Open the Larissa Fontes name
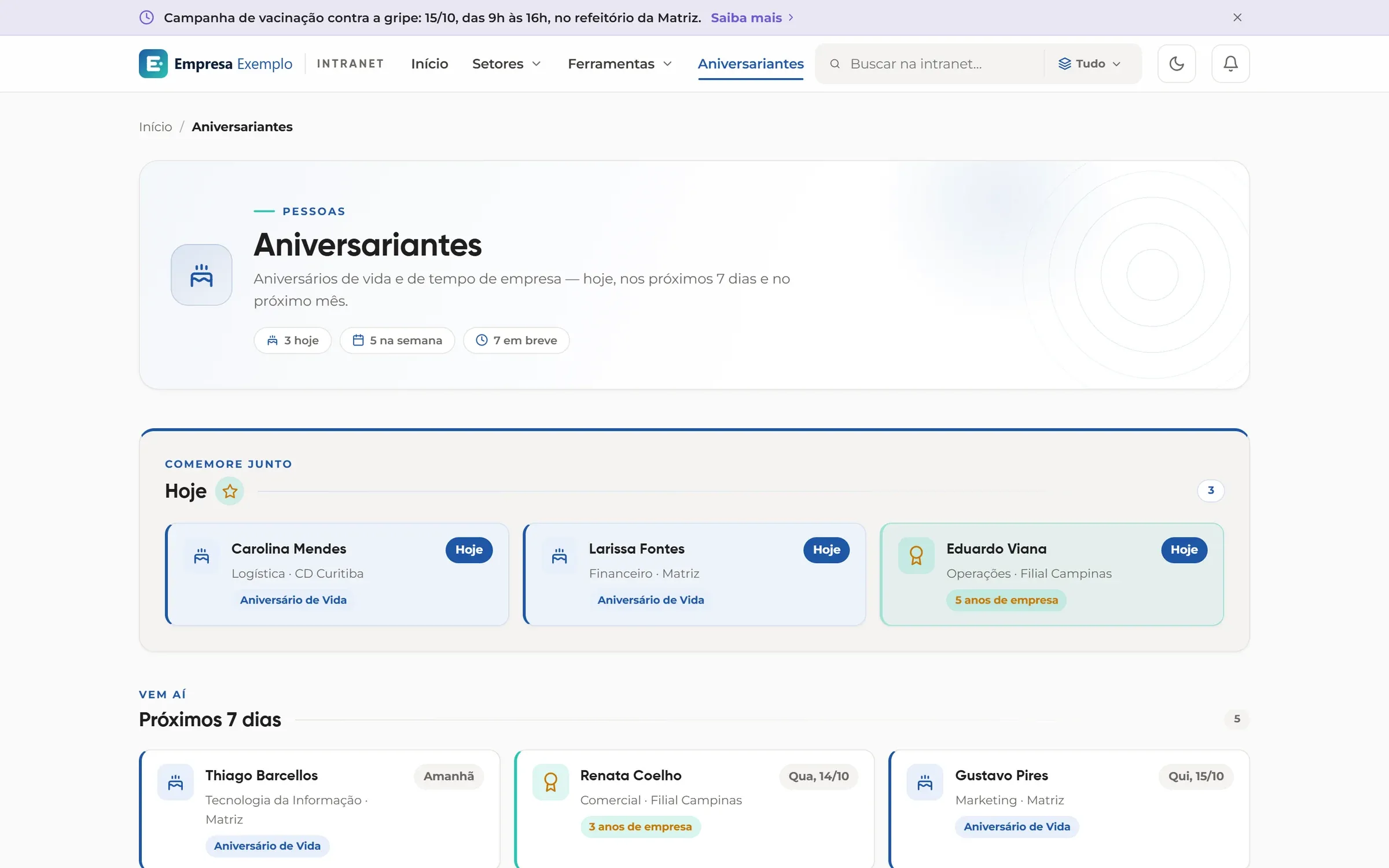1389x868 pixels. pos(637,549)
